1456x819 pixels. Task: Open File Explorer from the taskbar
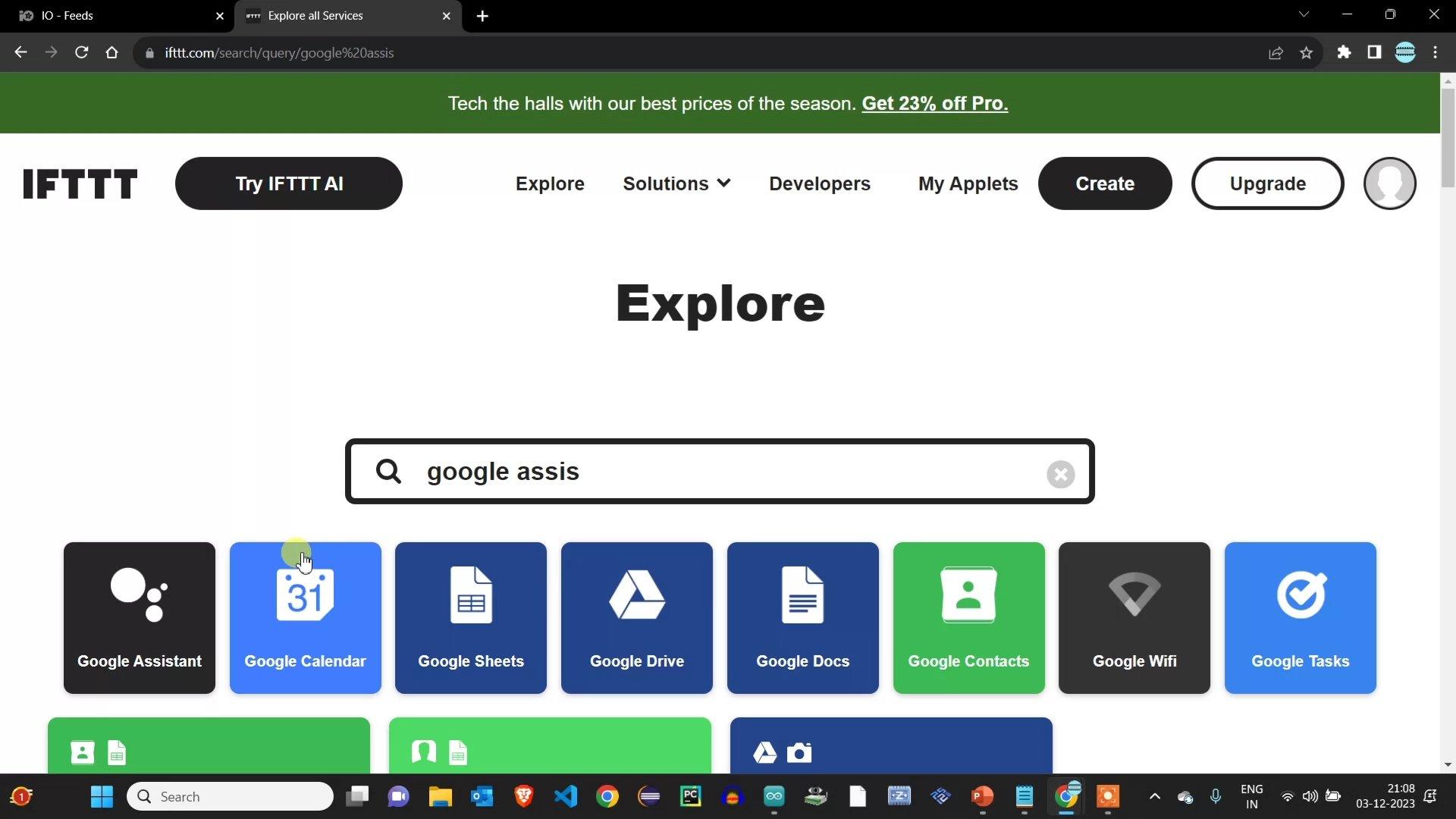pos(441,796)
